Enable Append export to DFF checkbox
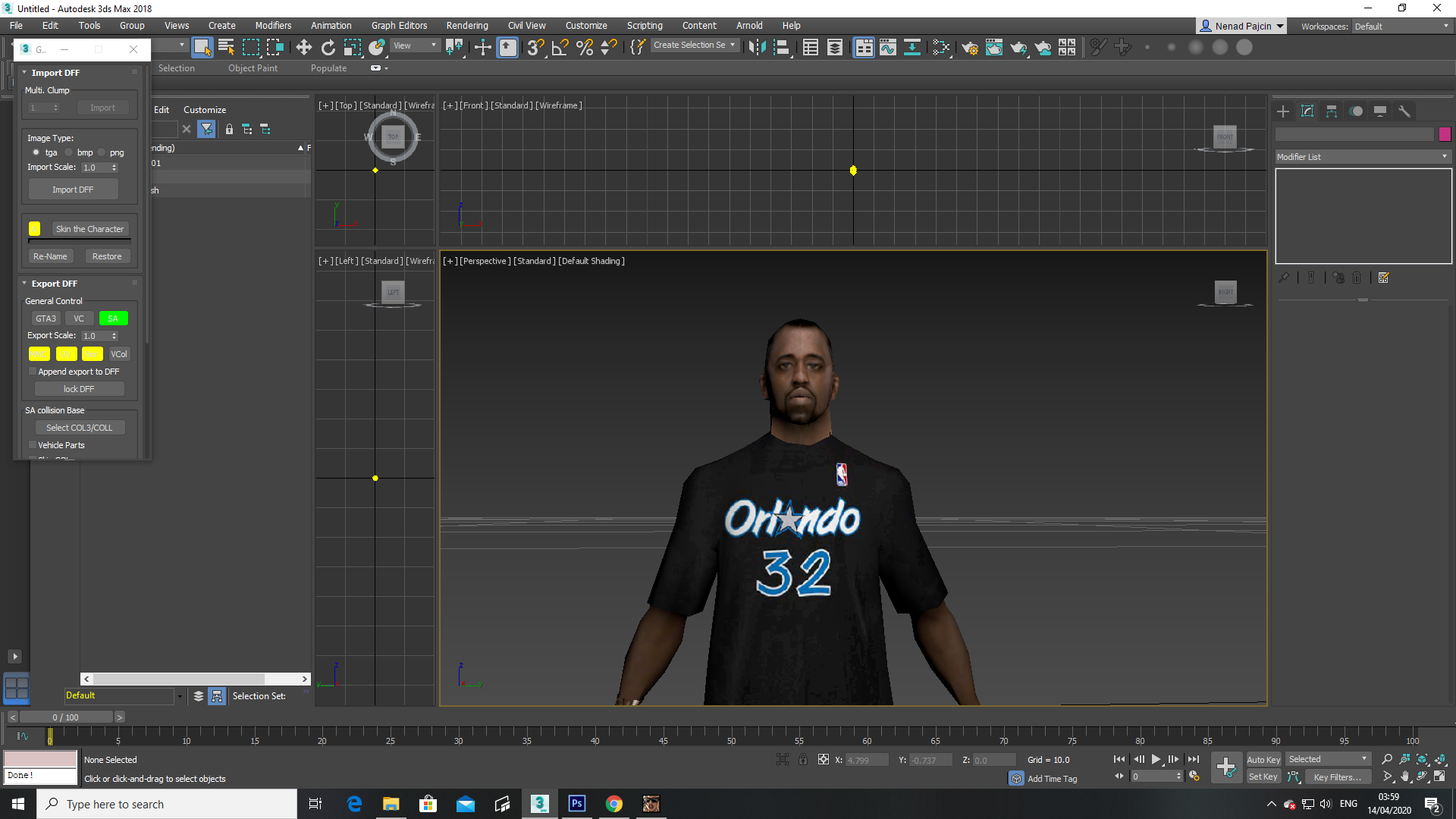This screenshot has width=1456, height=819. [x=33, y=372]
